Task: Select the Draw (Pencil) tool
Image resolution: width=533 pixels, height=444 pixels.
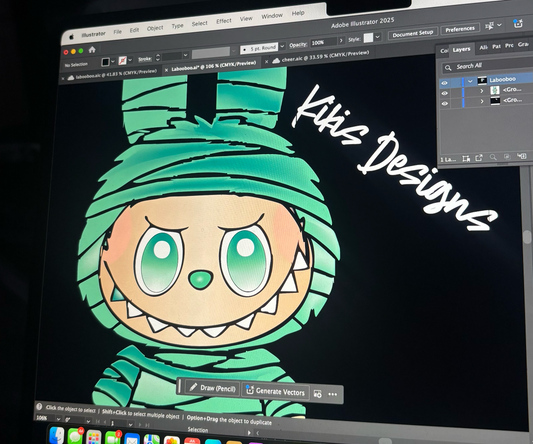Action: (212, 388)
